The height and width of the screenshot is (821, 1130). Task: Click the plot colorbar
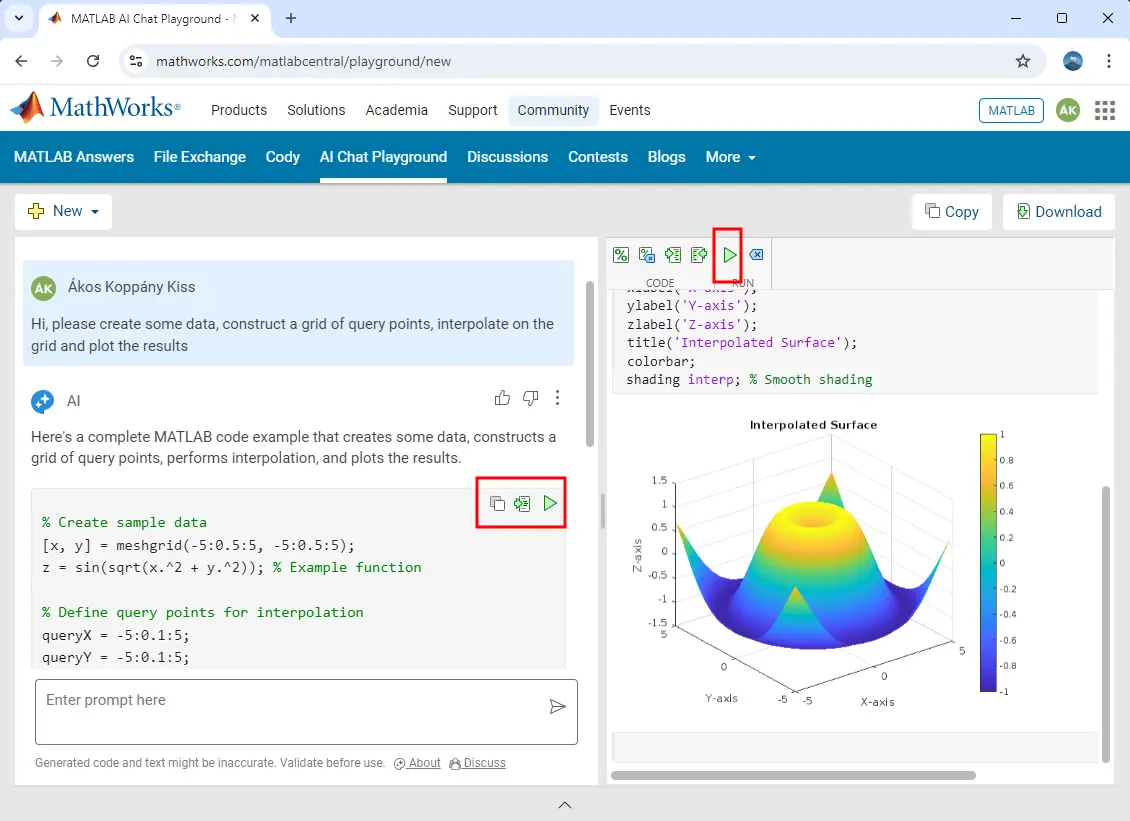(988, 562)
